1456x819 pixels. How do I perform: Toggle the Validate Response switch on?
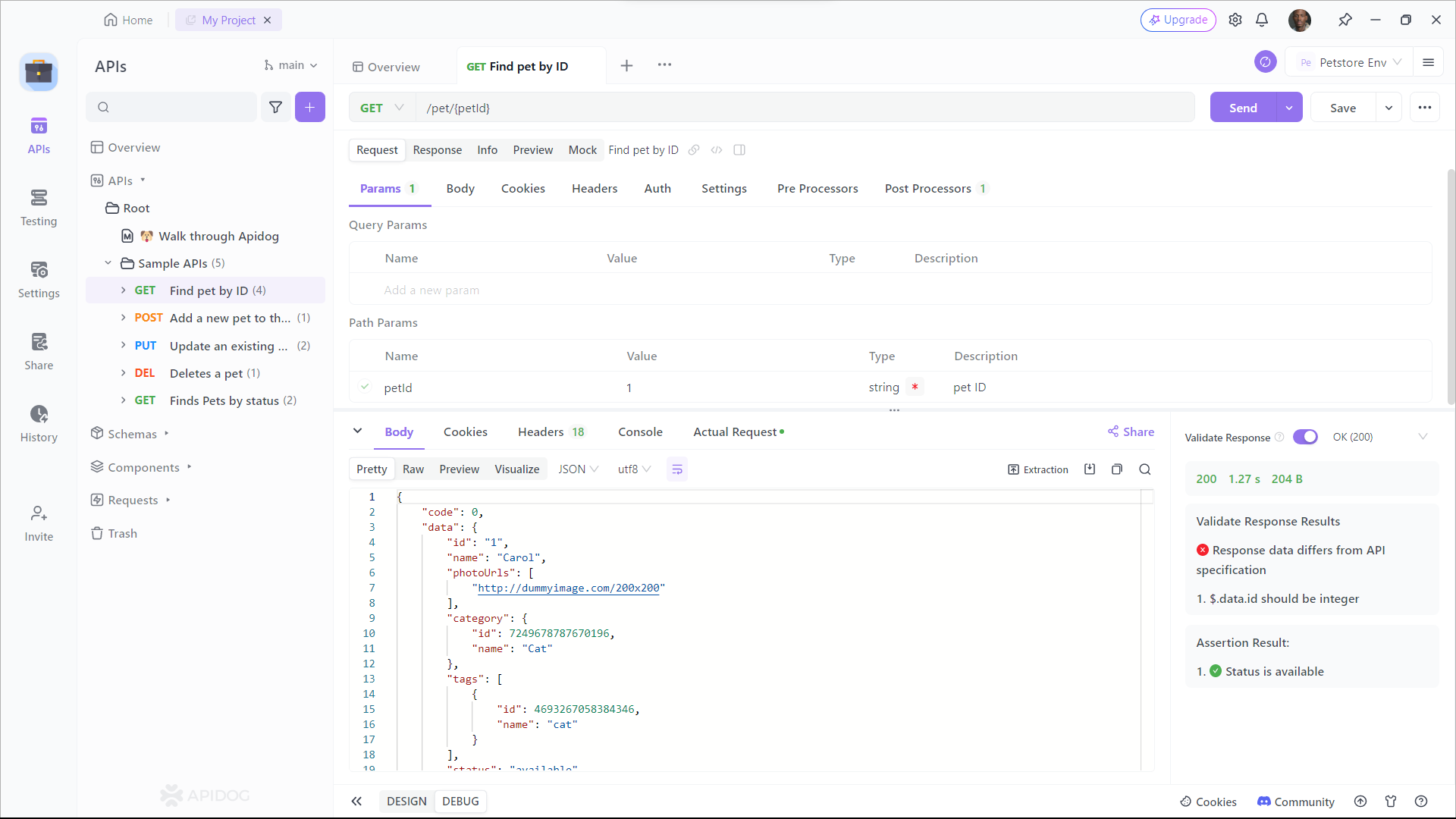click(x=1306, y=436)
